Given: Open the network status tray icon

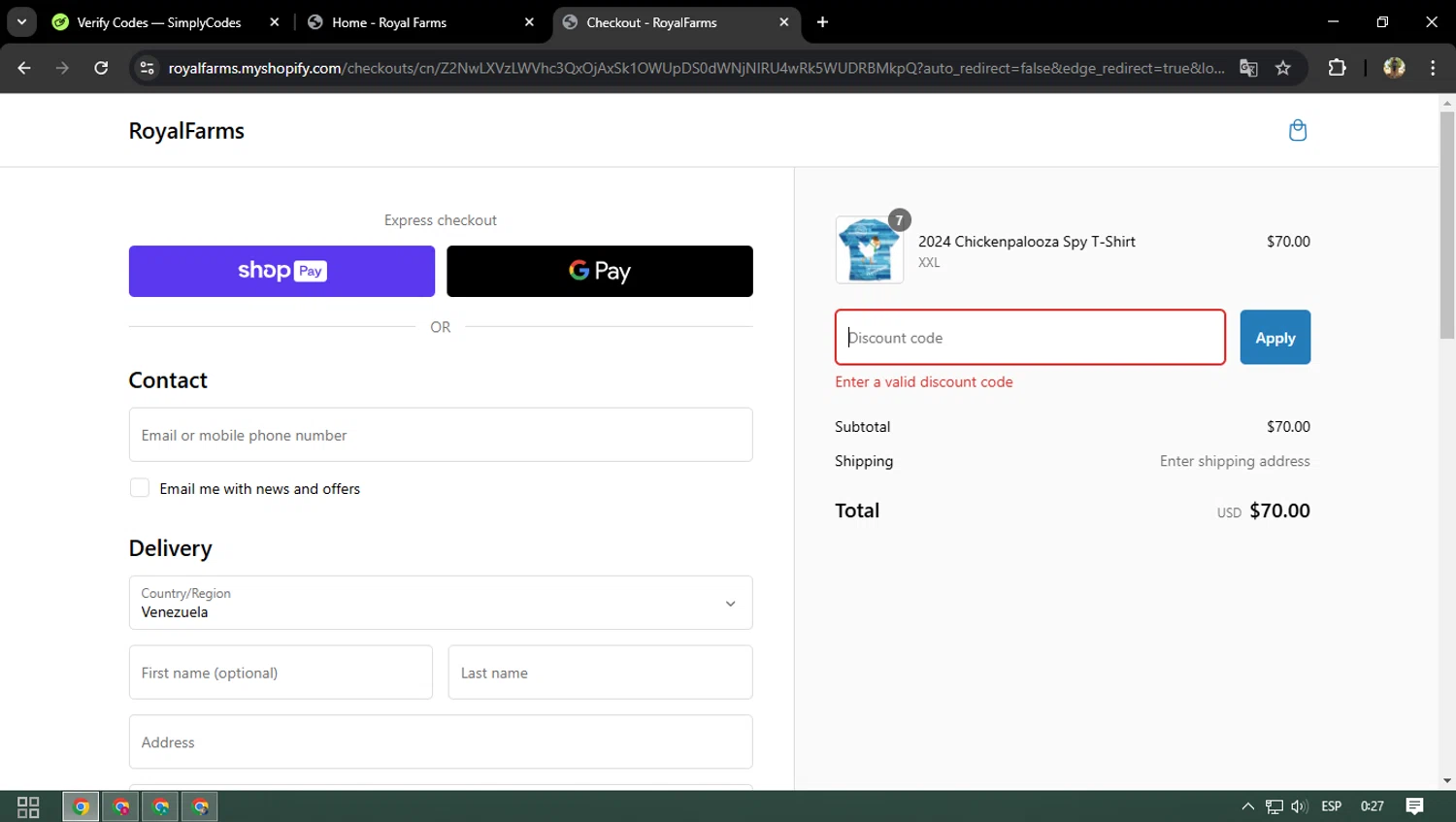Looking at the screenshot, I should 1274,806.
